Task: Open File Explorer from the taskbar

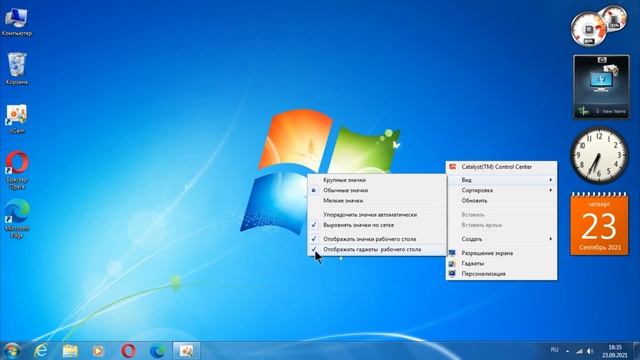Action: tap(70, 351)
